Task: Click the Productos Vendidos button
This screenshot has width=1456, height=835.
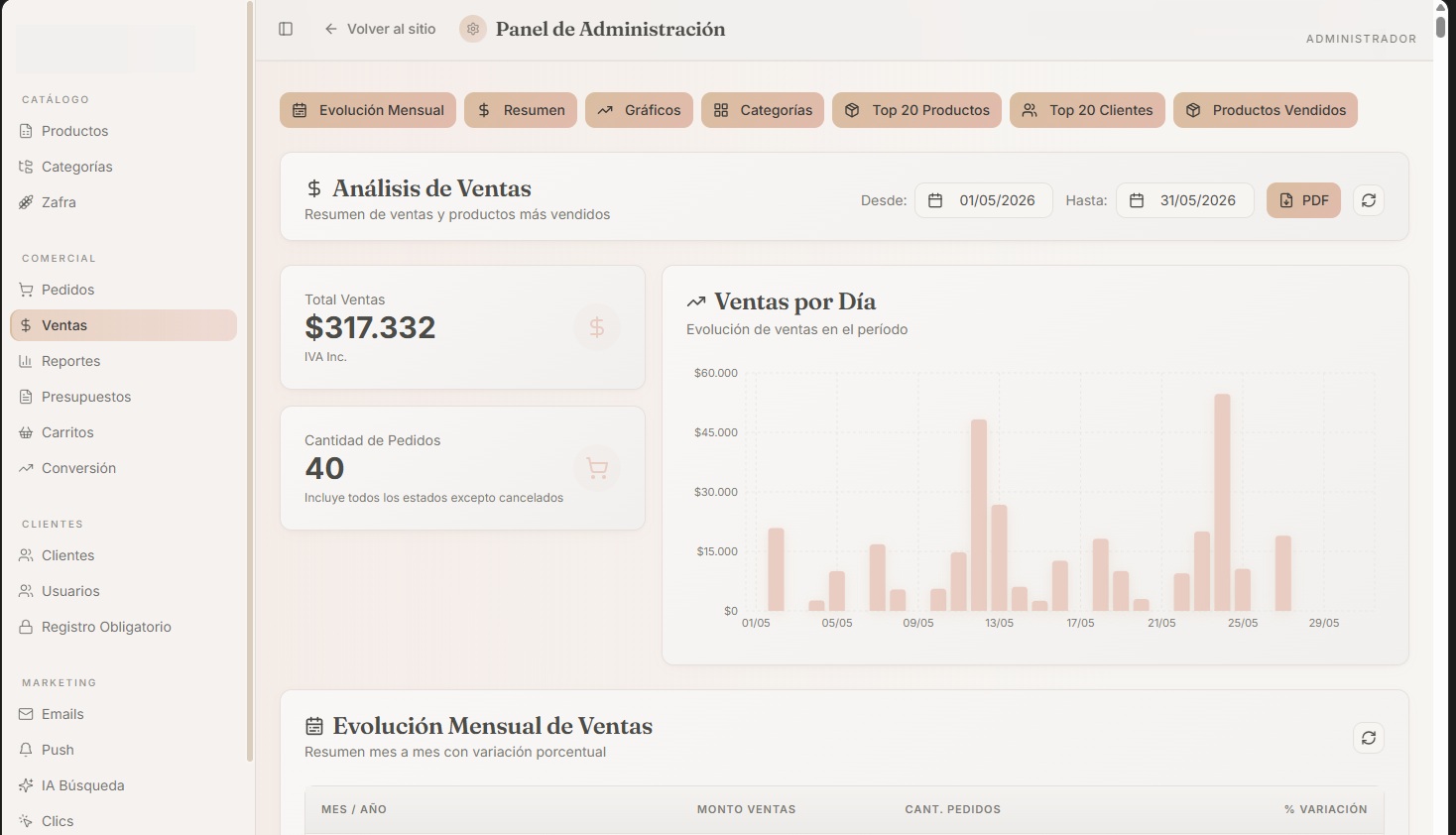Action: [1266, 110]
